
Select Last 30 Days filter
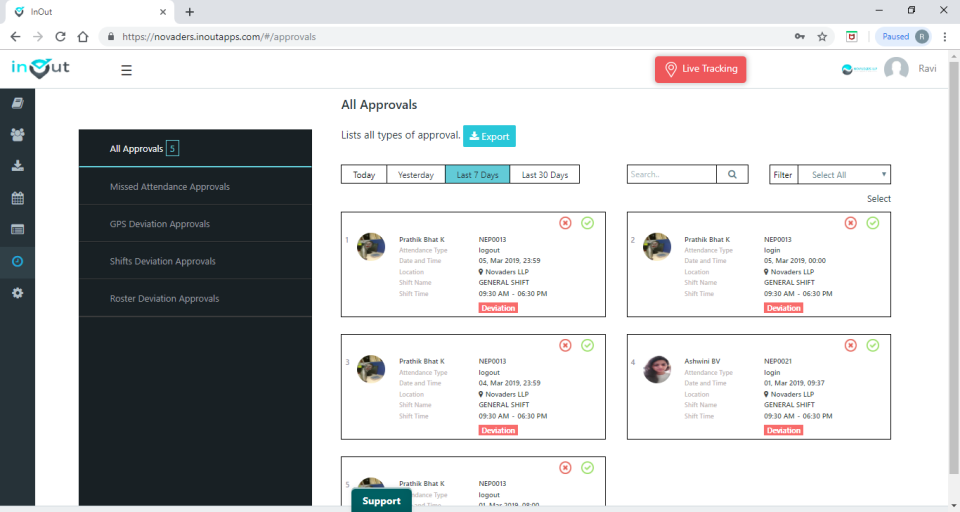[545, 175]
